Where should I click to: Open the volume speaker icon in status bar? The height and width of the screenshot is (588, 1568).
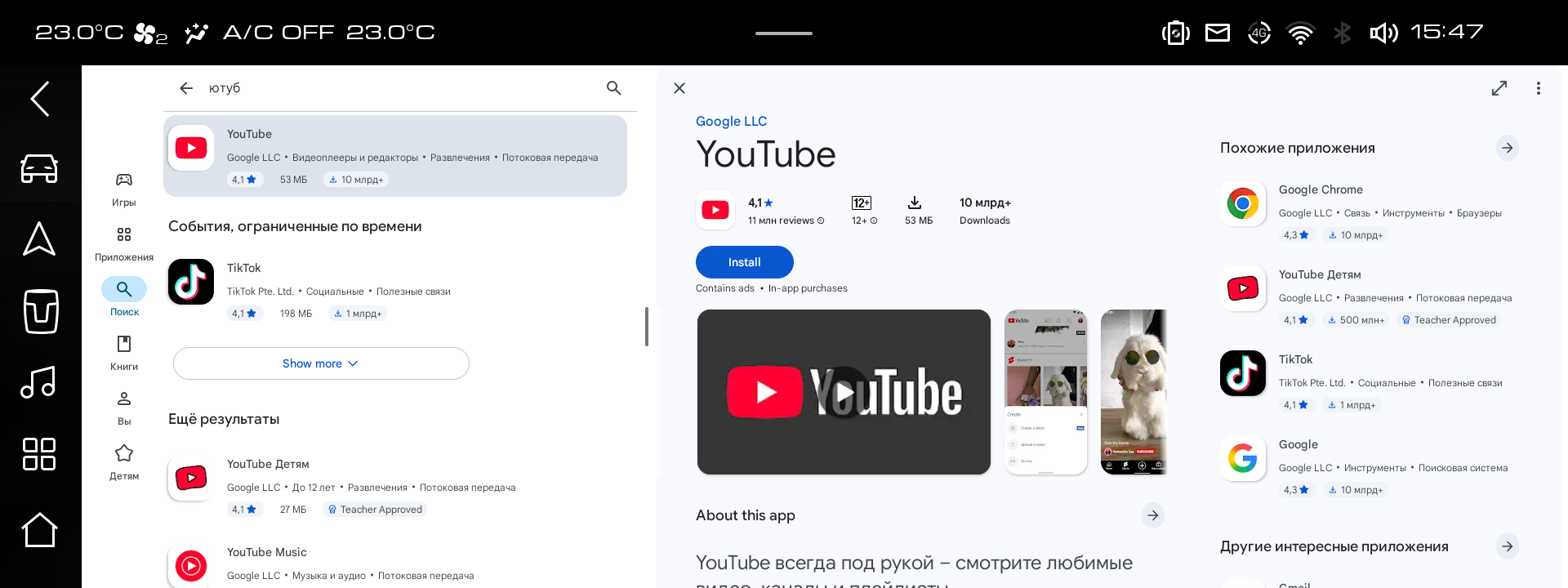pyautogui.click(x=1383, y=33)
